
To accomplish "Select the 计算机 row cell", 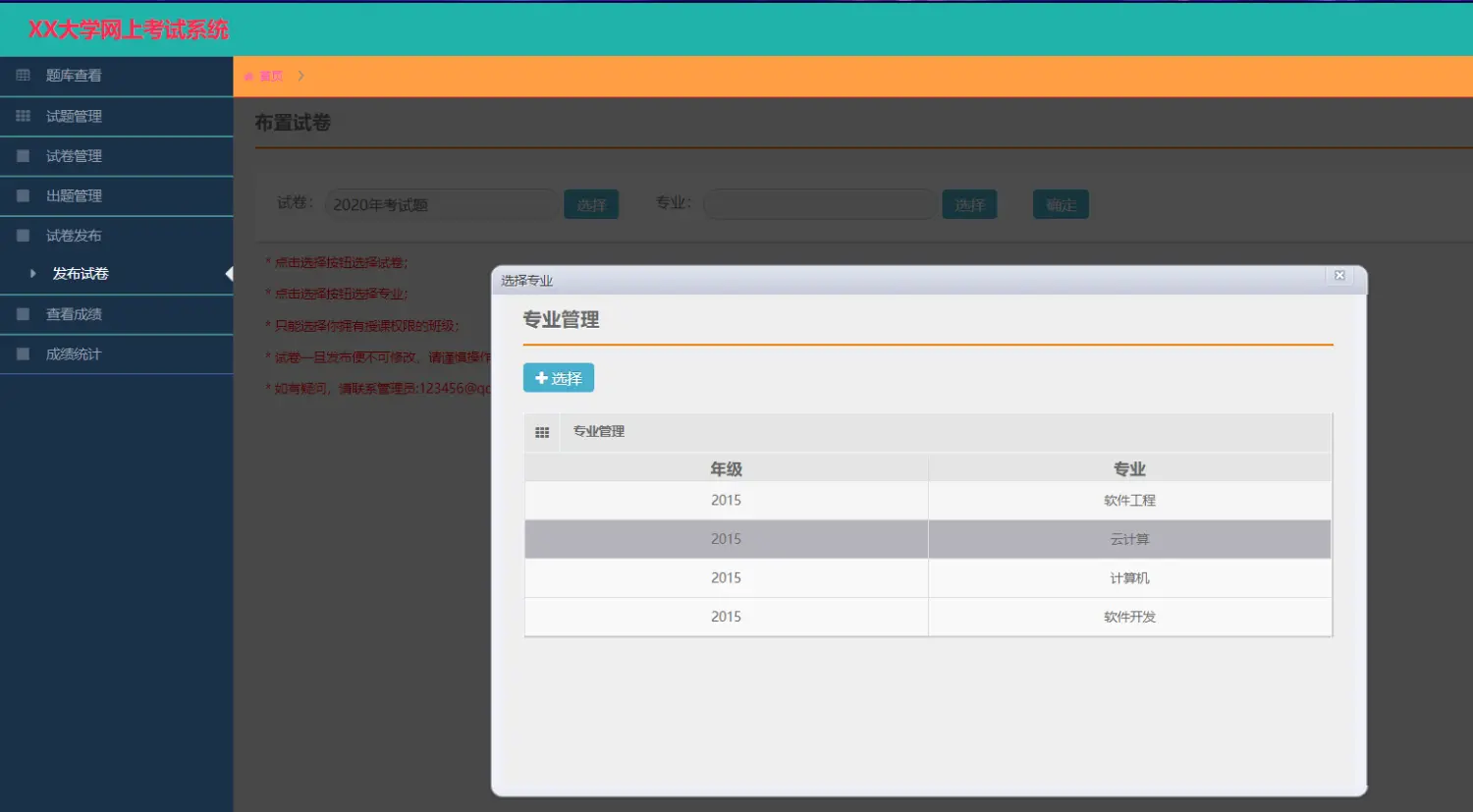I will tap(1130, 578).
